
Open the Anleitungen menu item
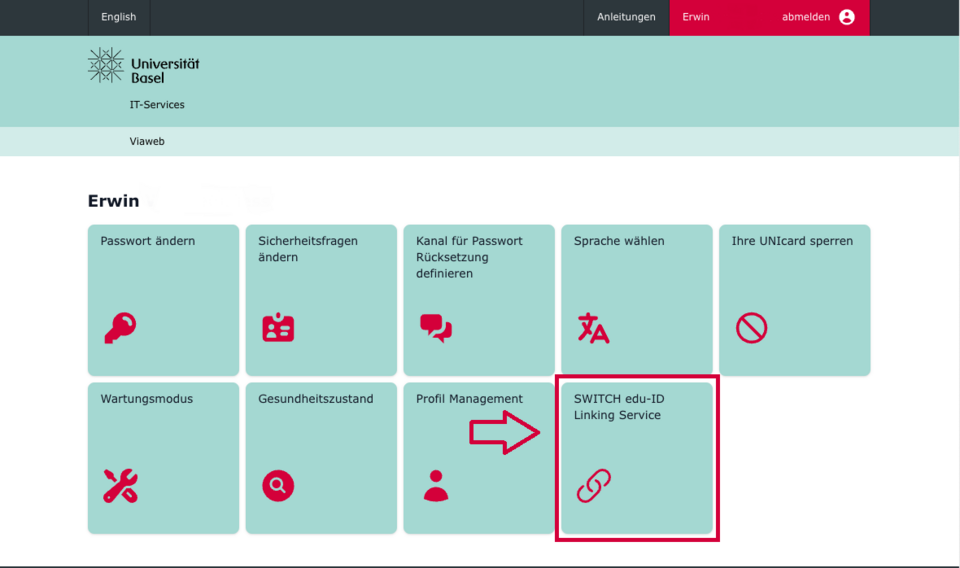point(626,17)
